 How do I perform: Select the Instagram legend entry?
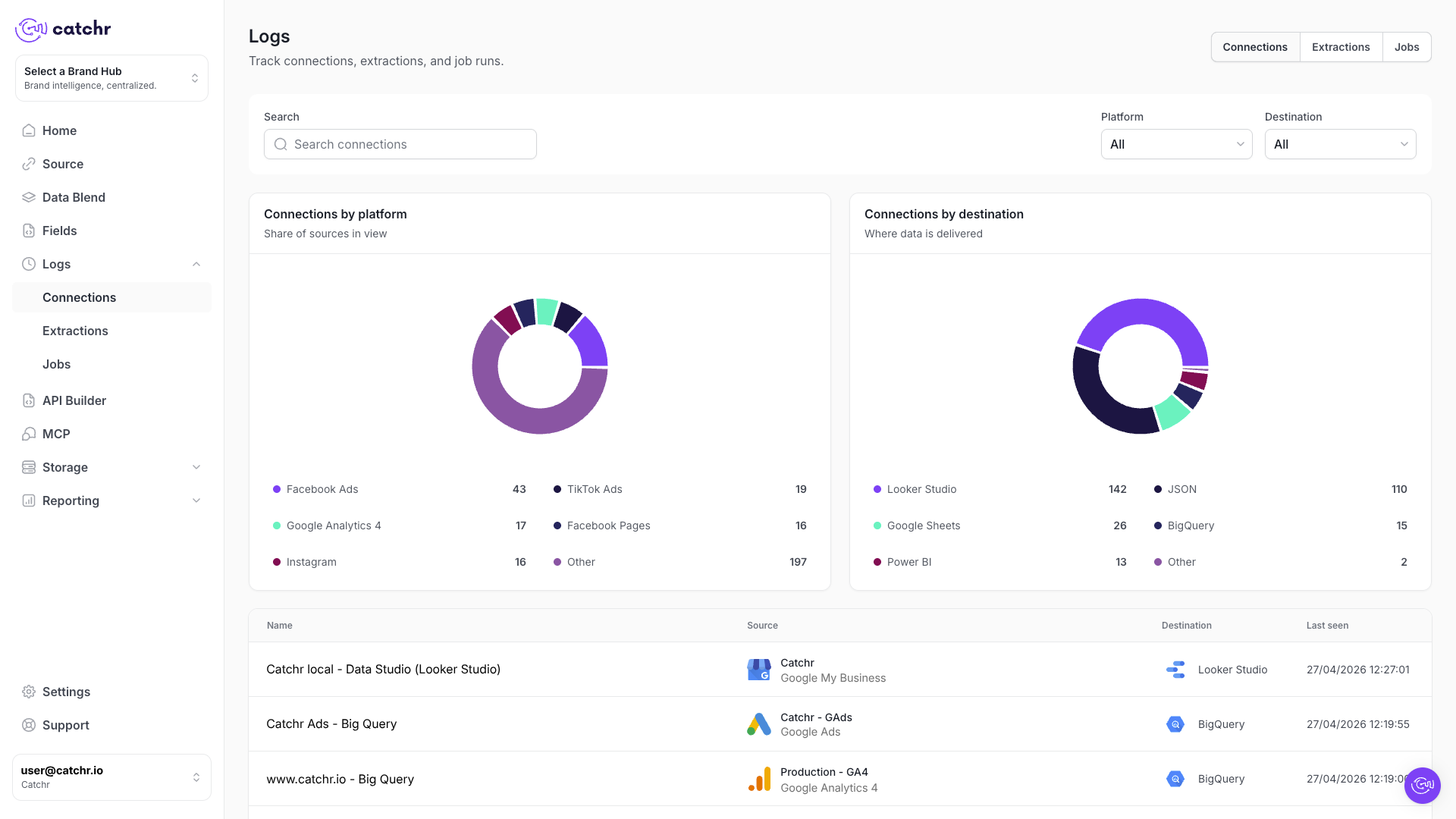click(x=400, y=562)
